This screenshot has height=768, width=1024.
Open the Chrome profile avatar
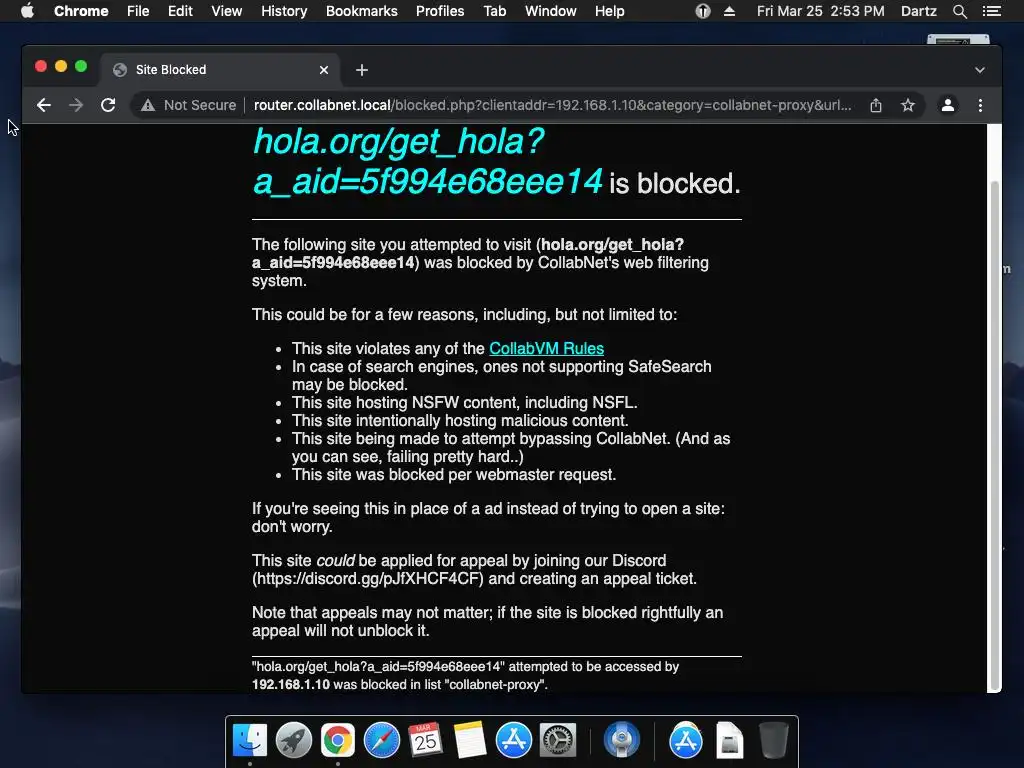[948, 105]
